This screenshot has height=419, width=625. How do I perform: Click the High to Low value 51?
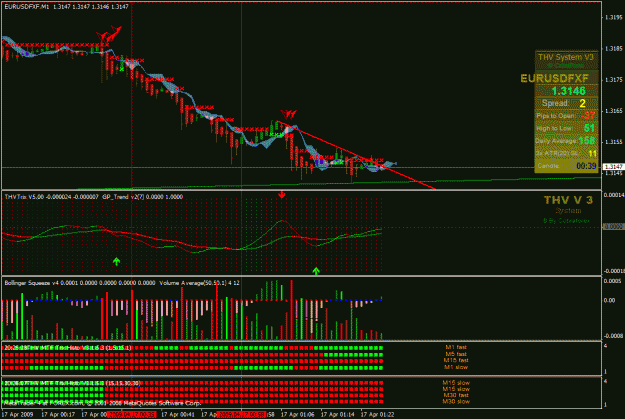(x=589, y=128)
